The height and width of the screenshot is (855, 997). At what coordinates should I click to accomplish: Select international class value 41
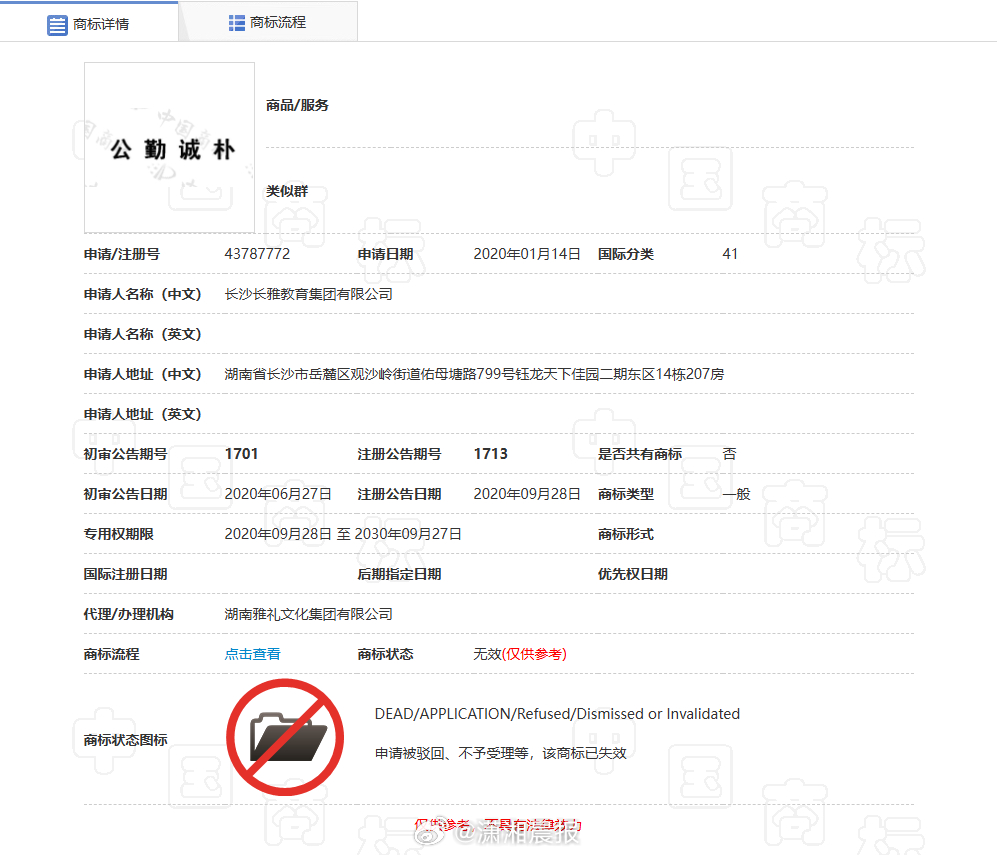pos(730,254)
